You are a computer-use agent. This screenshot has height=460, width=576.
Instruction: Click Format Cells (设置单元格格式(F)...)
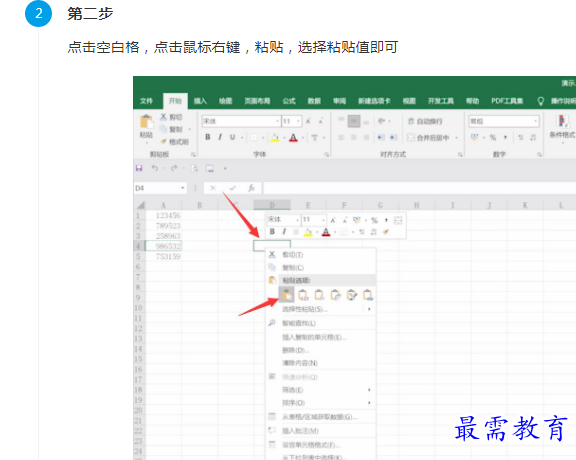pyautogui.click(x=320, y=445)
